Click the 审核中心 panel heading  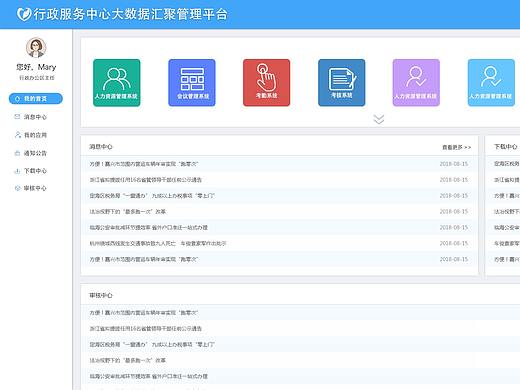point(101,295)
